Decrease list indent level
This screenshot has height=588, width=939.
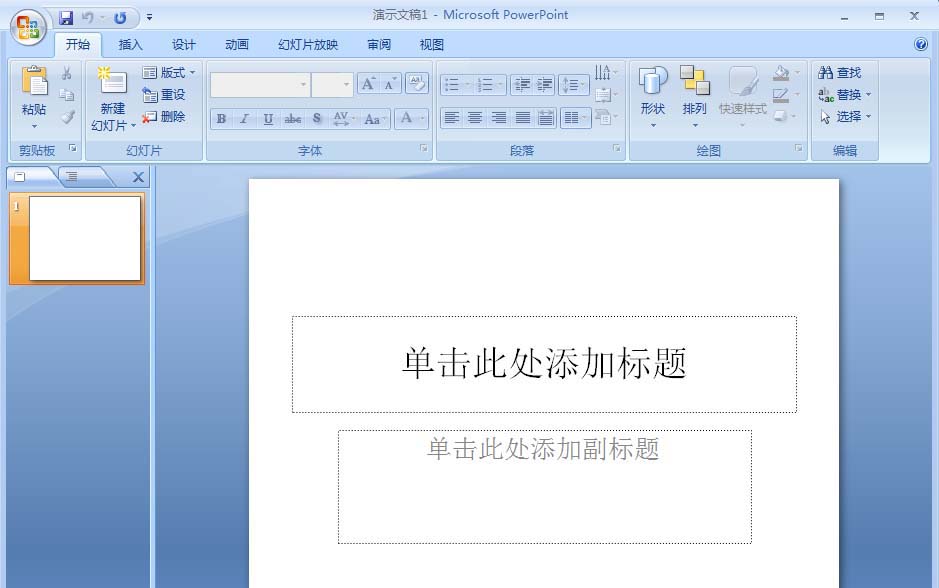click(x=522, y=84)
